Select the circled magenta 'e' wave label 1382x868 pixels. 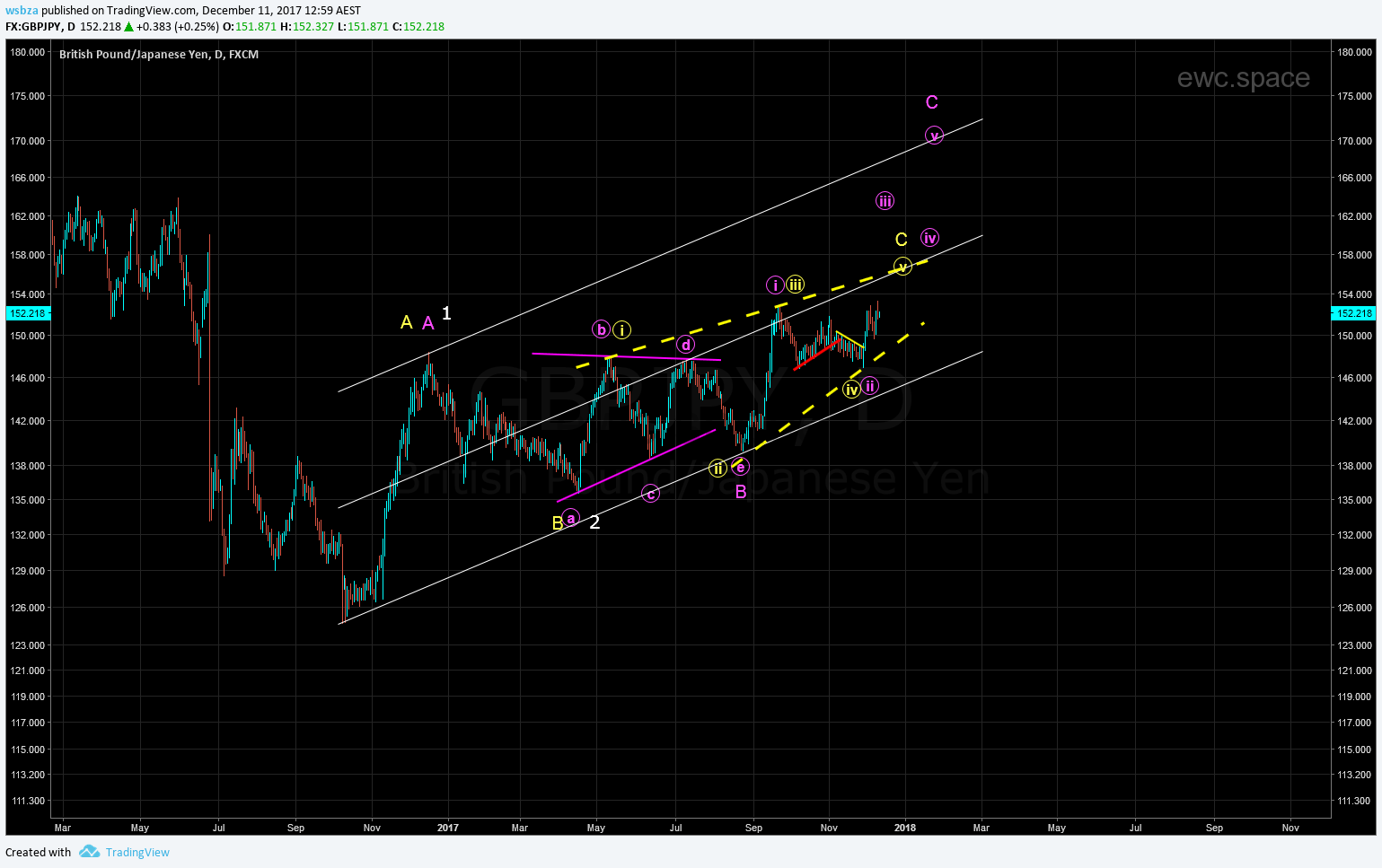click(x=740, y=467)
